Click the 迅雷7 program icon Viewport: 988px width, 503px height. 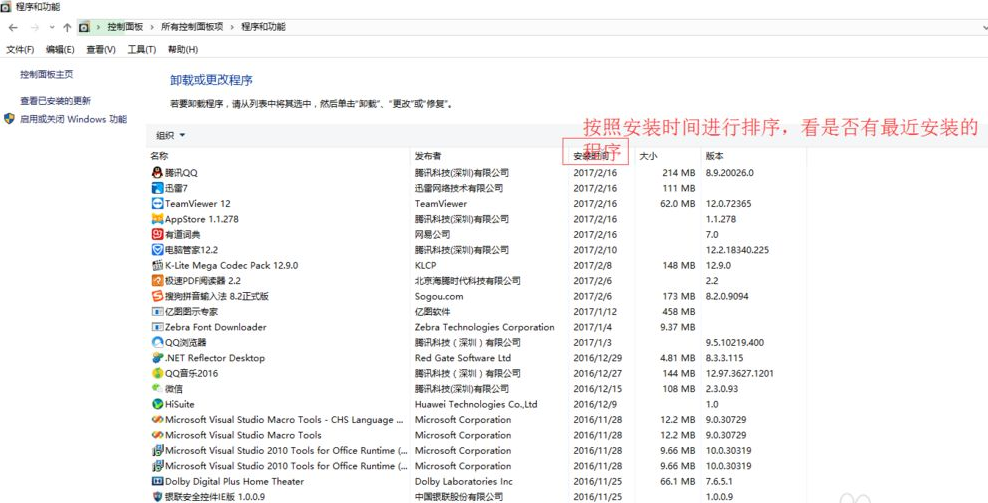158,188
